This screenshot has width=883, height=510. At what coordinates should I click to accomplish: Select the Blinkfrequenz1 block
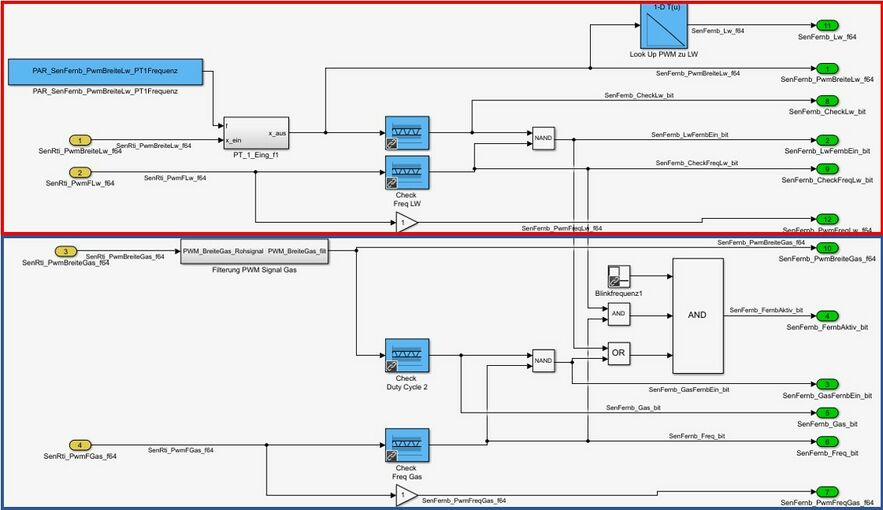coord(619,279)
